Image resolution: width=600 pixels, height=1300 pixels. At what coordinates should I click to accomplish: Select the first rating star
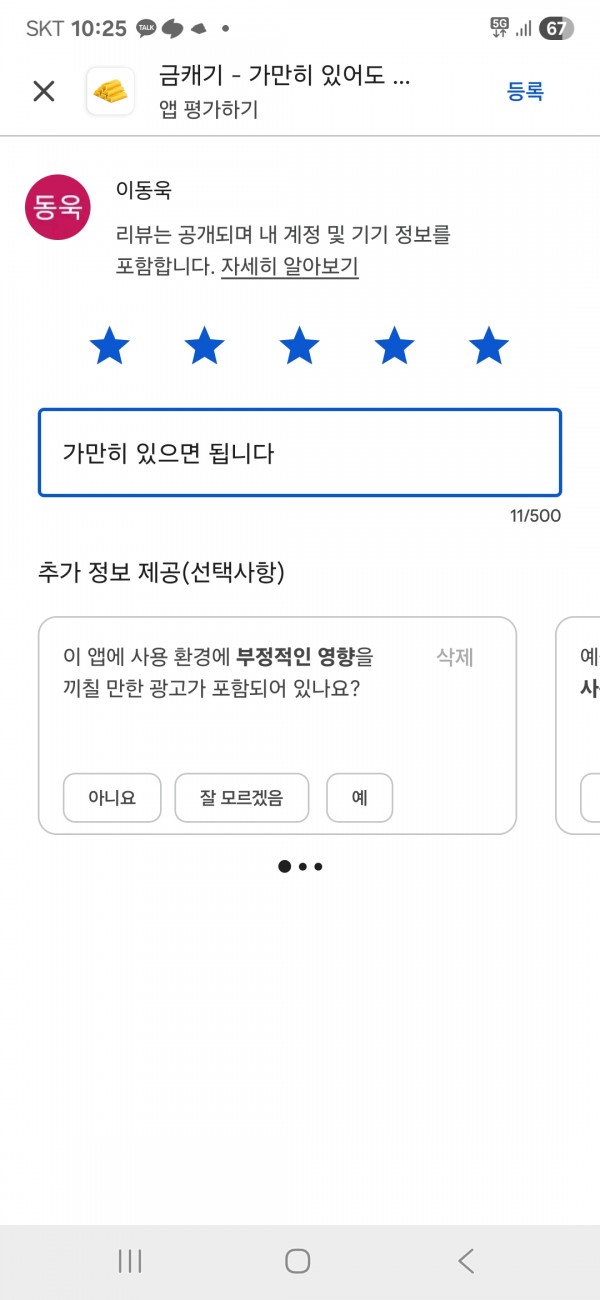(109, 346)
